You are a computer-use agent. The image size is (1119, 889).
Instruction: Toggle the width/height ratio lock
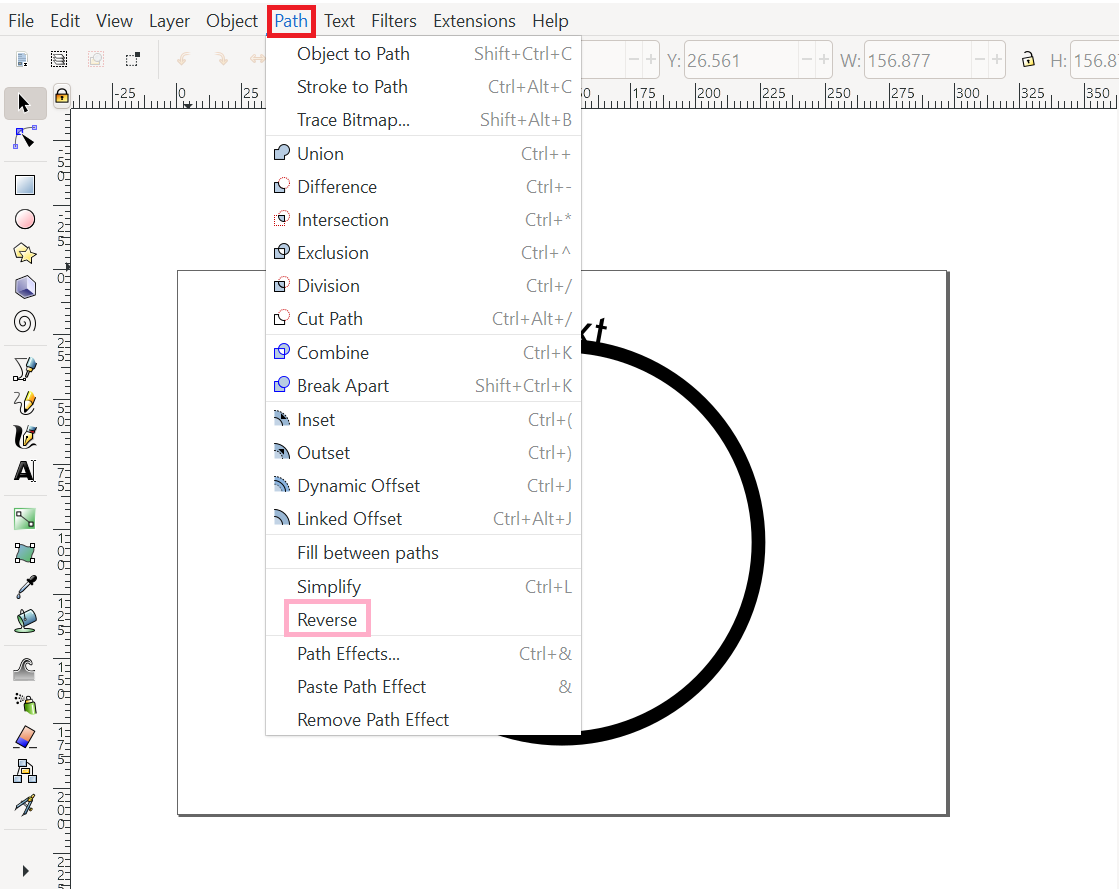click(1028, 60)
